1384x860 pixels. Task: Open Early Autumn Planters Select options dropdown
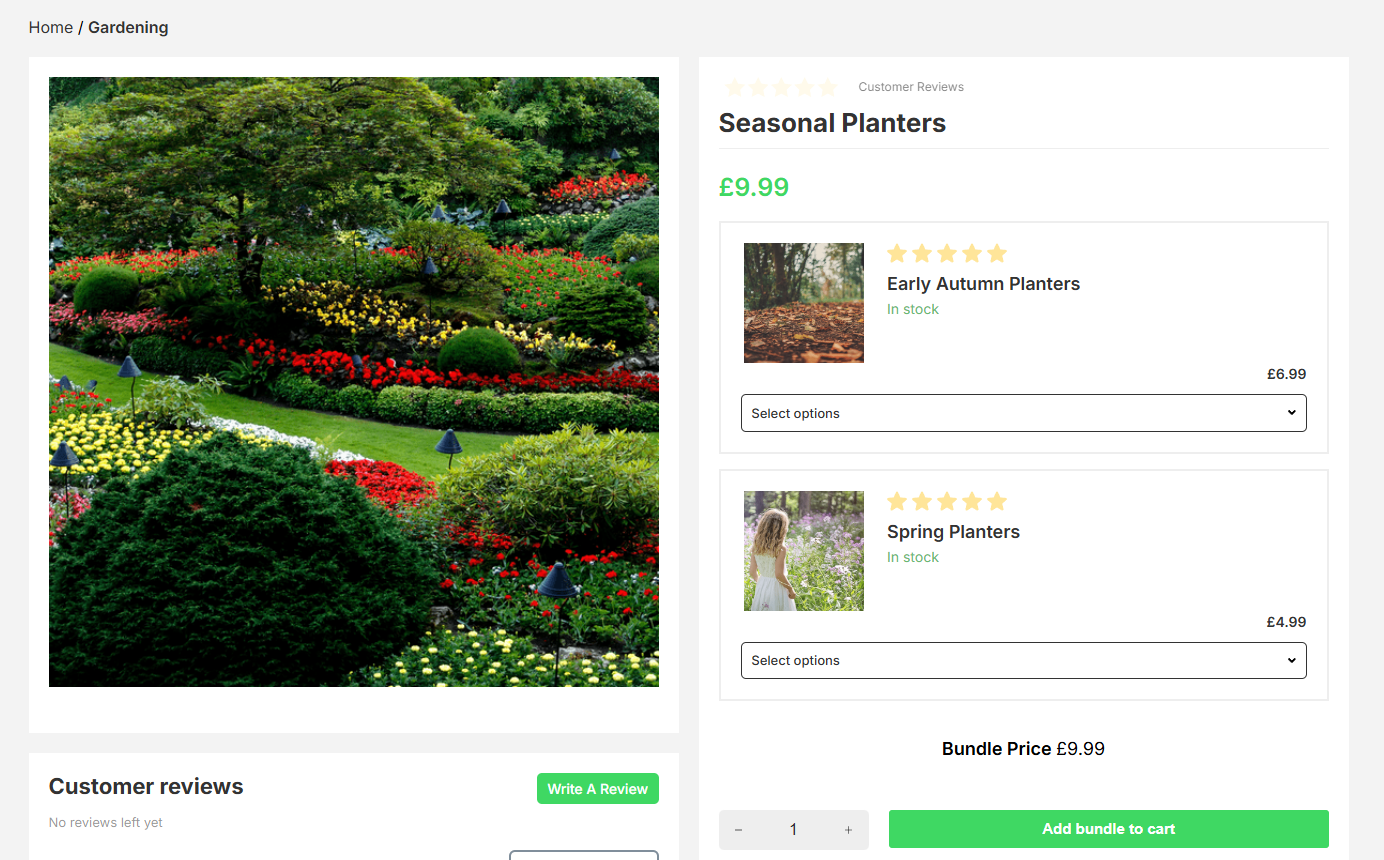[x=1023, y=413]
